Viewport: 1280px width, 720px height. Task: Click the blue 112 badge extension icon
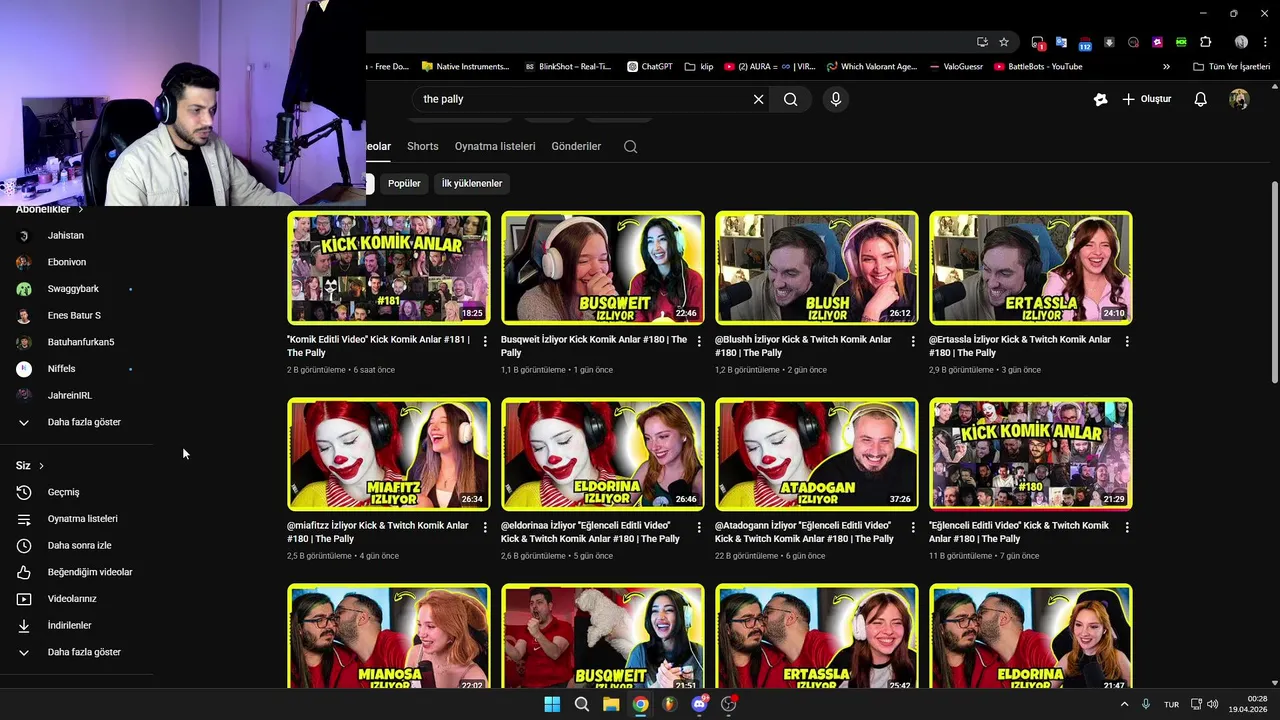point(1085,43)
